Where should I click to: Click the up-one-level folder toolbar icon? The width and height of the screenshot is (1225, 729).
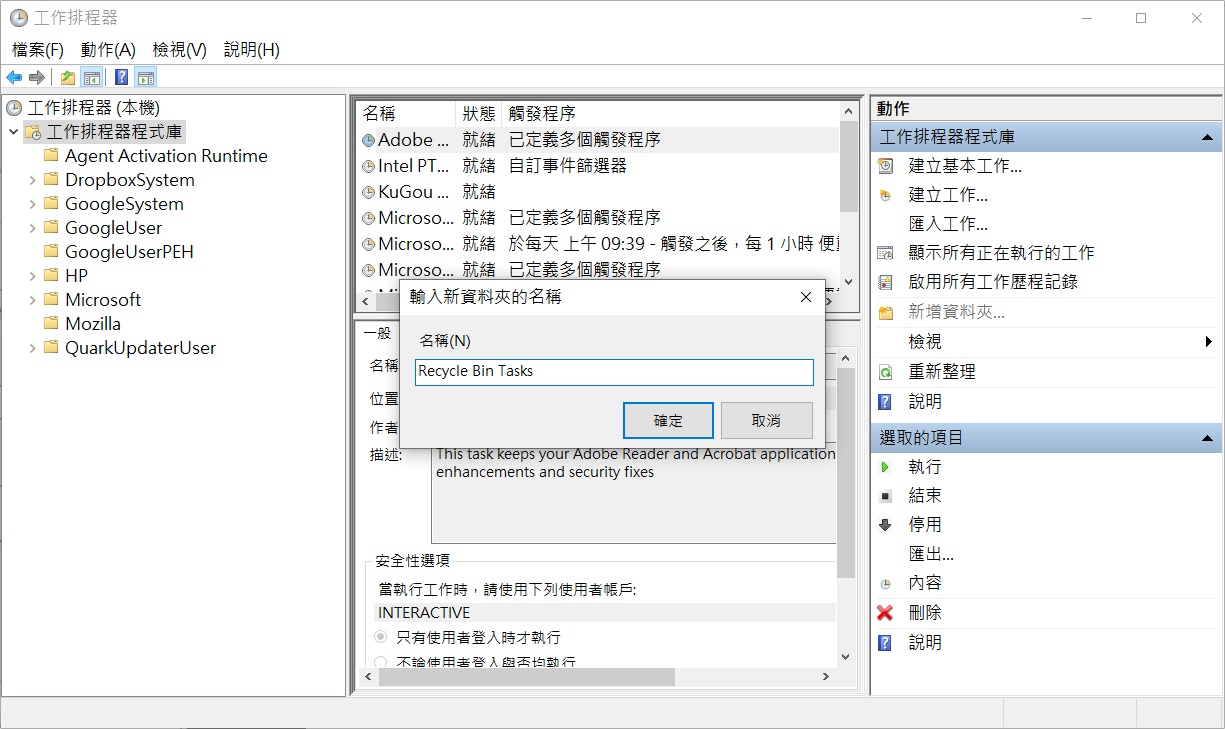(x=68, y=78)
